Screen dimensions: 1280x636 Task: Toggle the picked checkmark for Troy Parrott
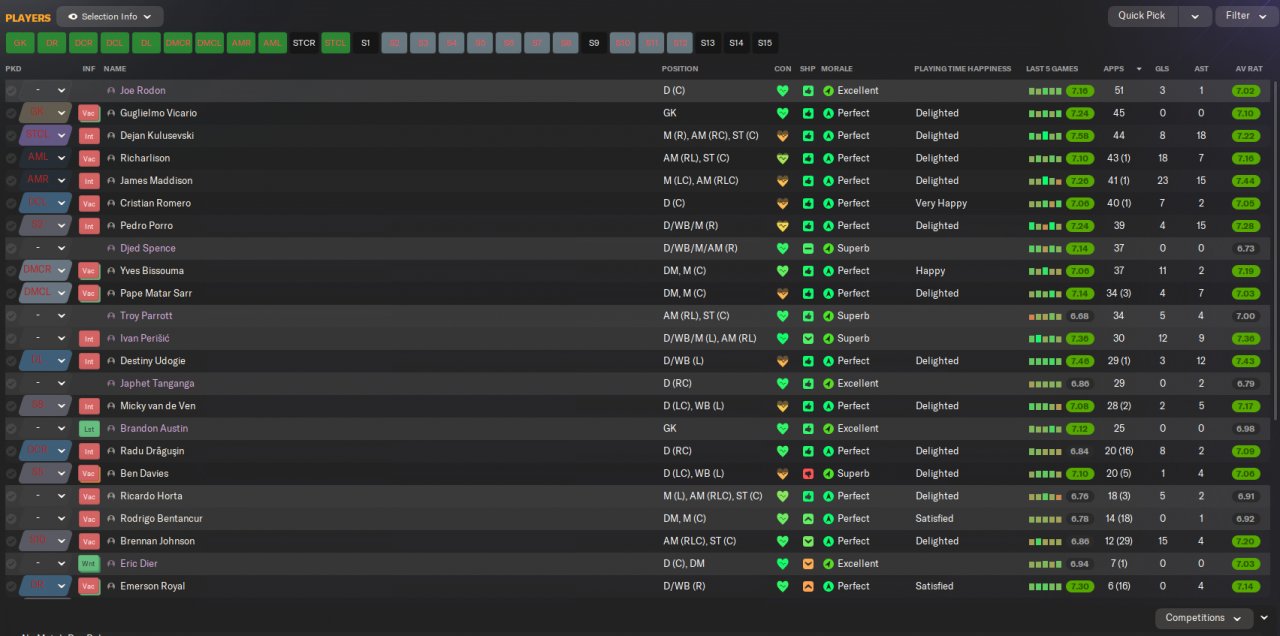pyautogui.click(x=12, y=316)
